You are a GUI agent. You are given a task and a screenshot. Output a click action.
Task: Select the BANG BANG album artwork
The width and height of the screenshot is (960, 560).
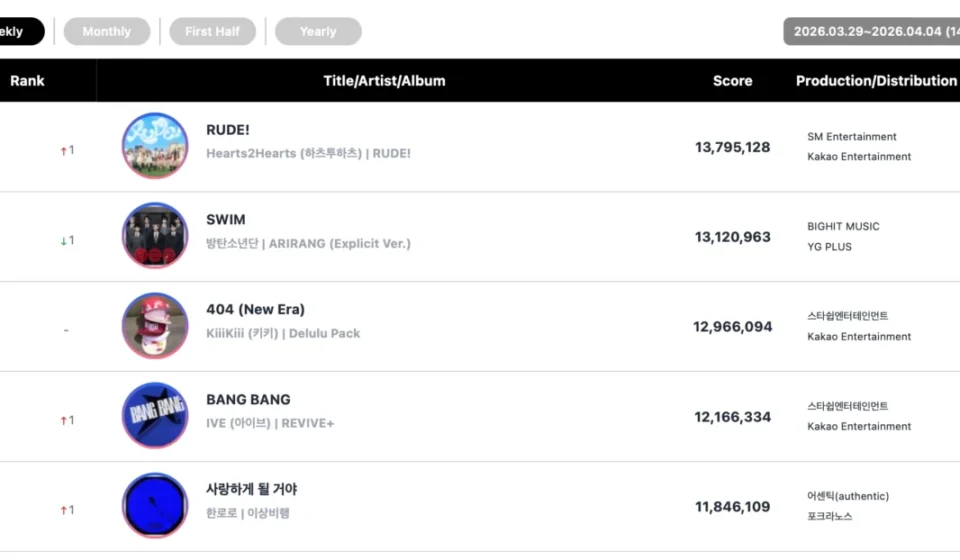[x=155, y=416]
